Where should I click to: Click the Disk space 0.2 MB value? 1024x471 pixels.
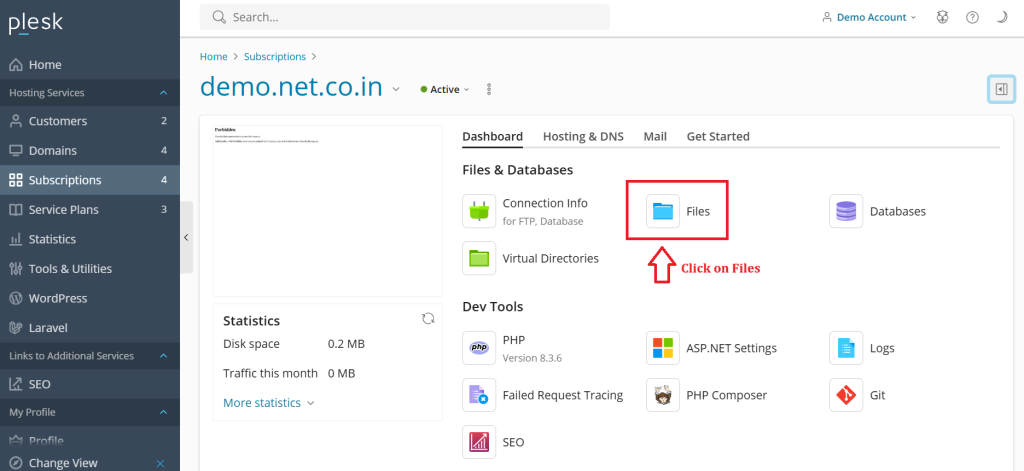point(346,344)
